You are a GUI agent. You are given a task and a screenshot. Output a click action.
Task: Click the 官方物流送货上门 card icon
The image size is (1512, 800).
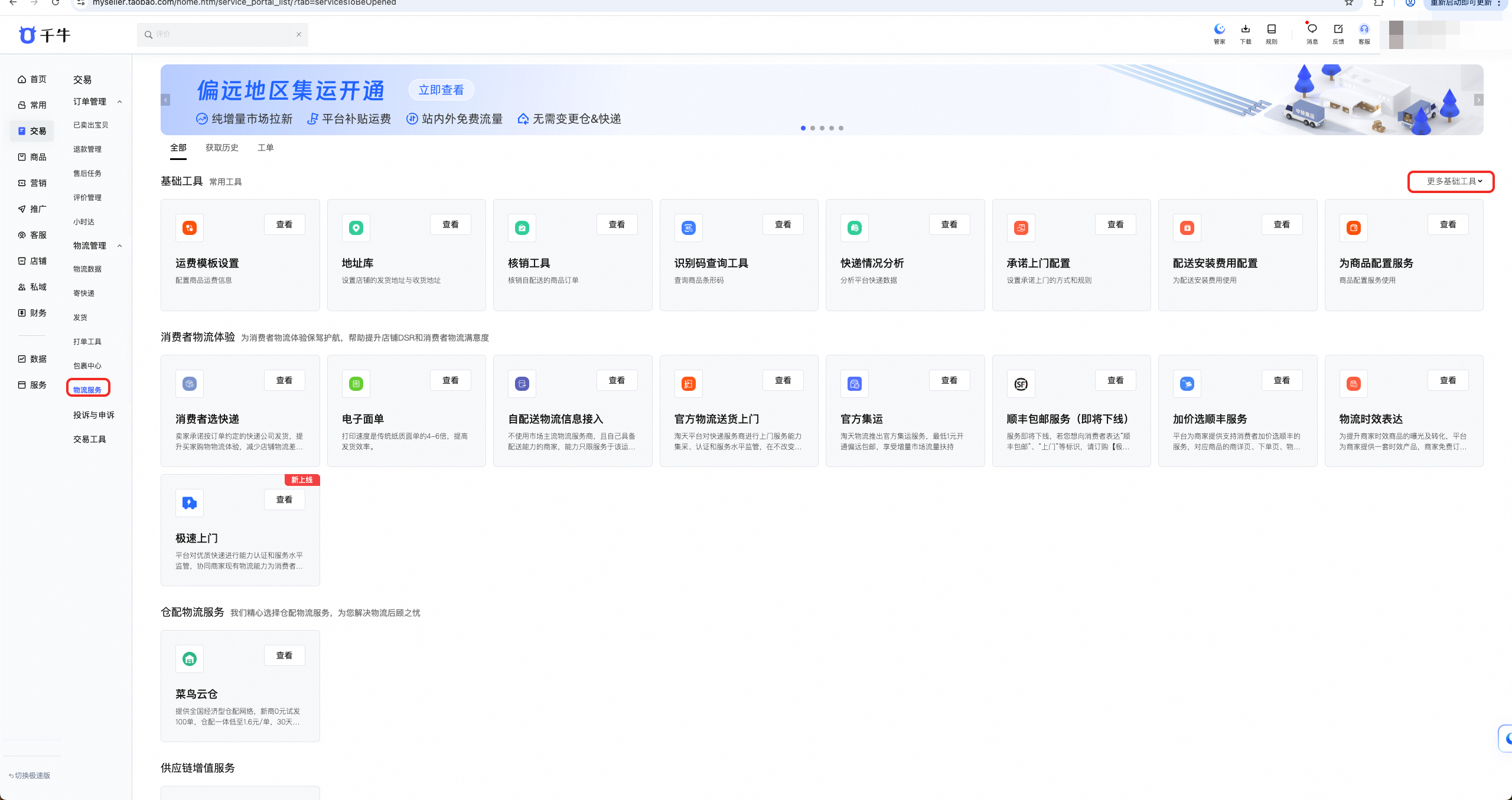click(x=688, y=384)
